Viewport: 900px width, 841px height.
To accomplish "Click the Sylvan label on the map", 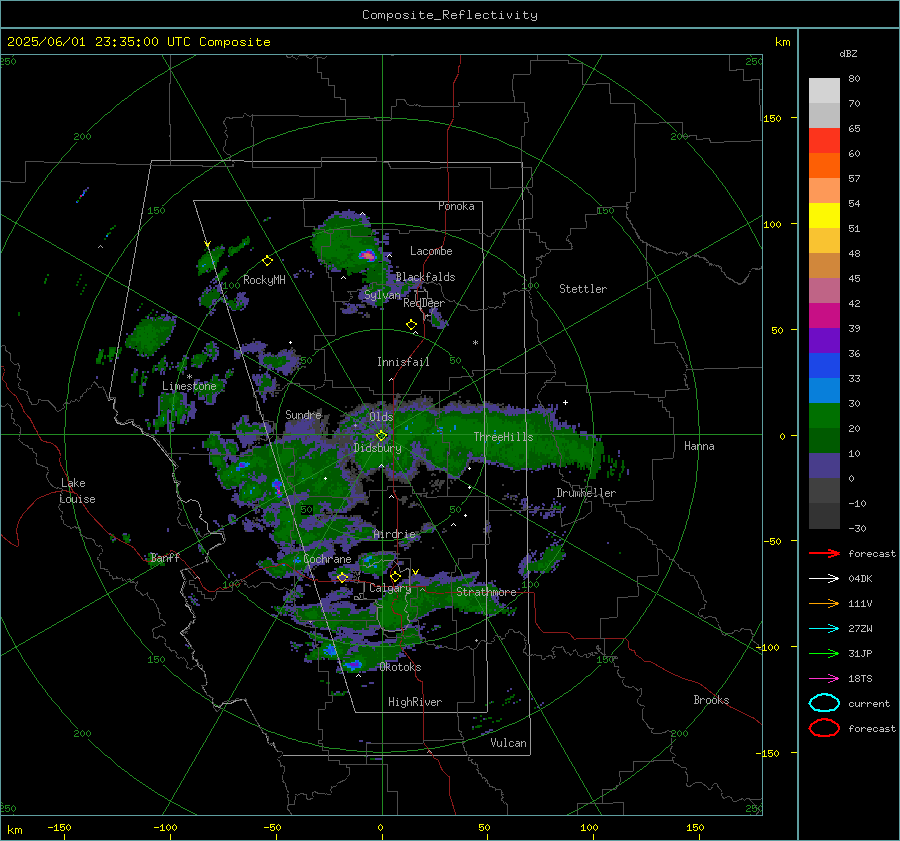I will (382, 295).
